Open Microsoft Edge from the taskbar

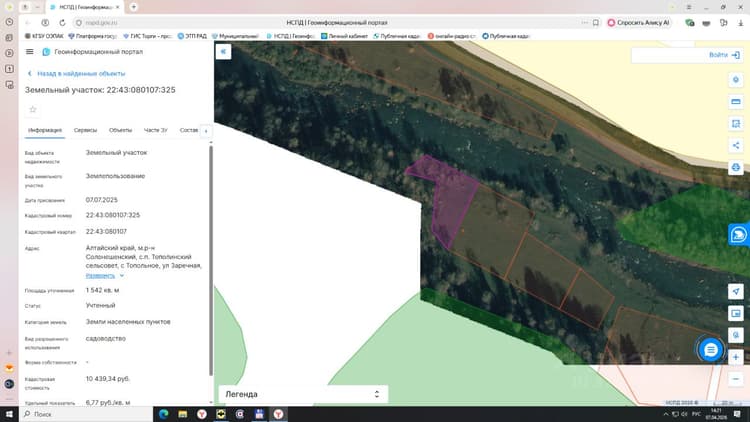pos(164,414)
